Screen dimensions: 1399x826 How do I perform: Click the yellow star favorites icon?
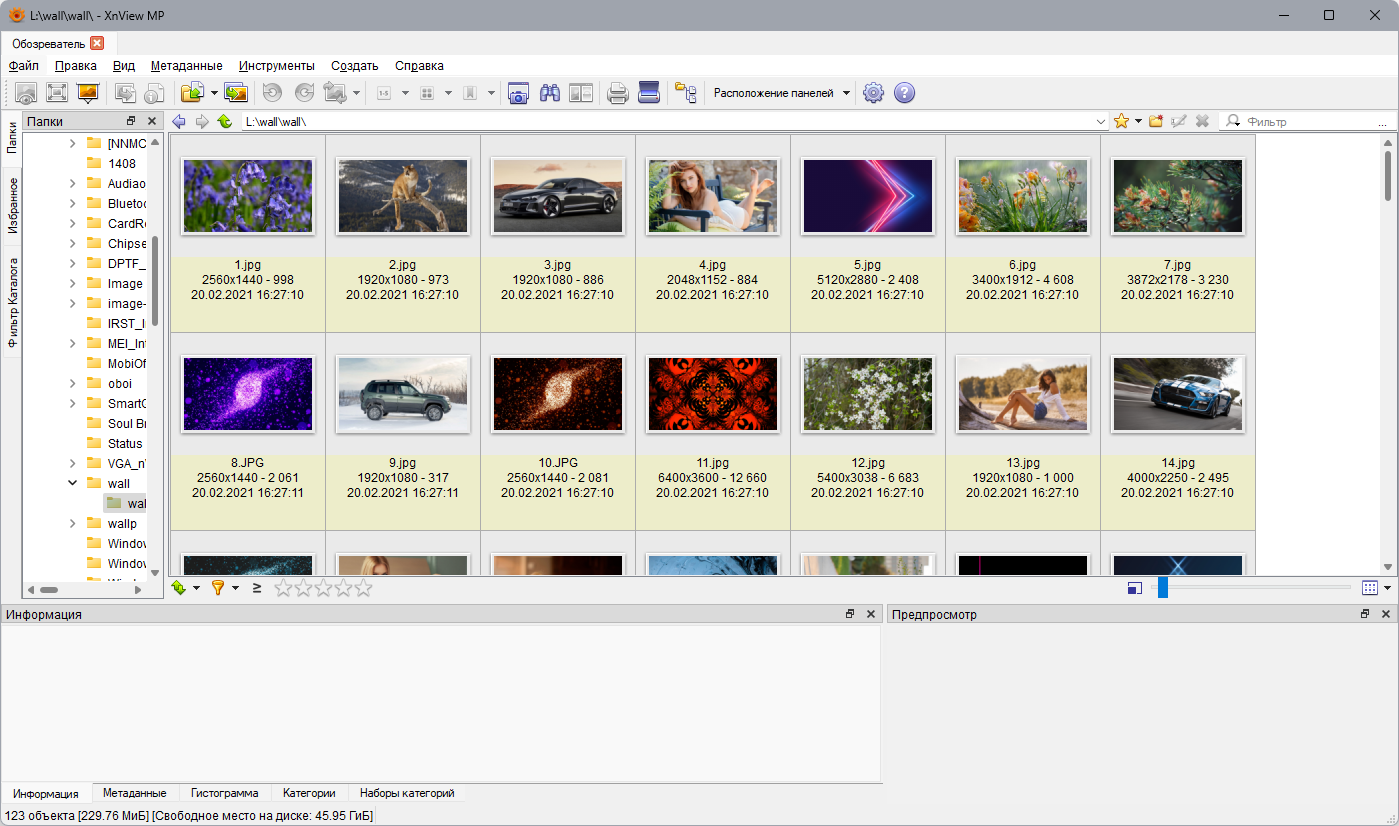(1121, 121)
